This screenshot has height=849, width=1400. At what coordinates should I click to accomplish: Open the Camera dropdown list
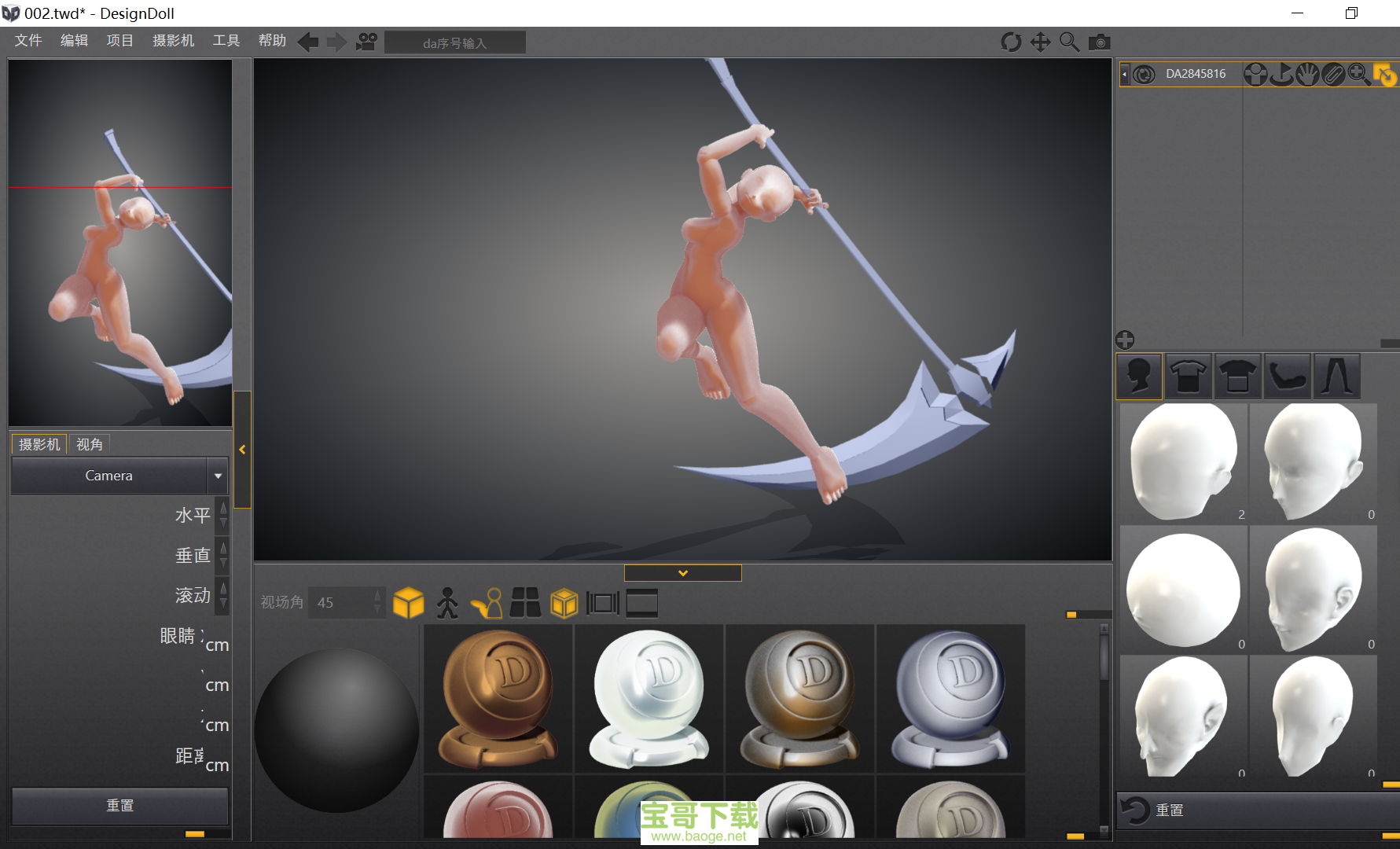[218, 476]
